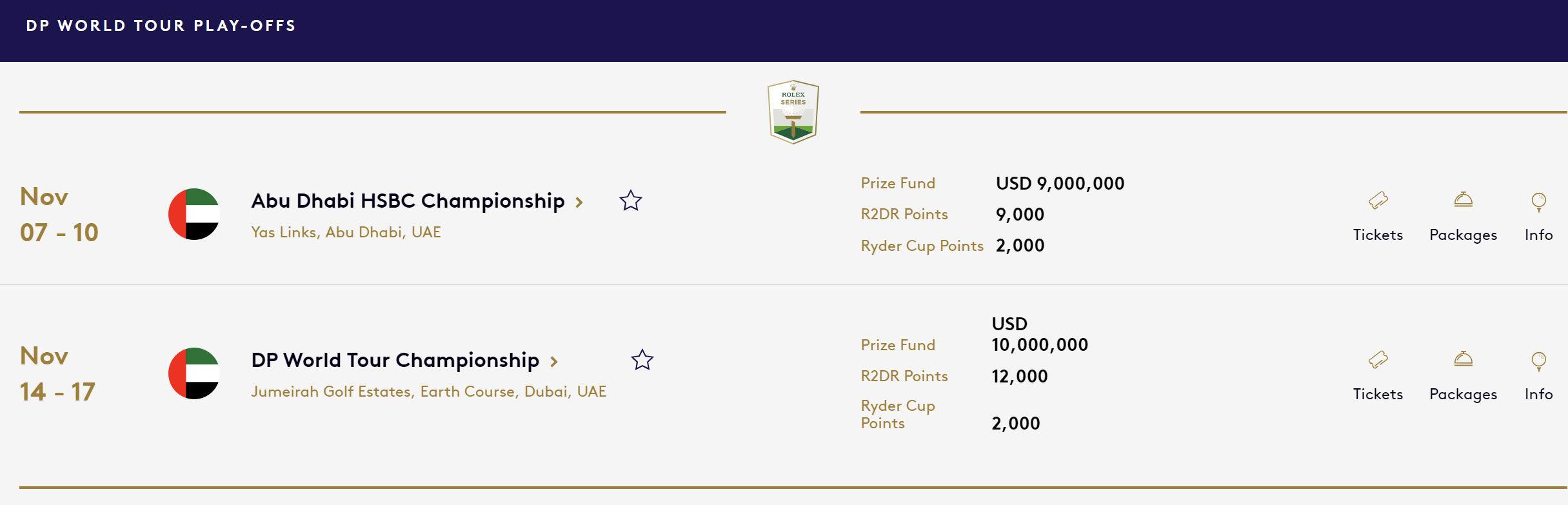Click UAE flag beside DP World Tour Championship
1568x505 pixels.
tap(194, 373)
